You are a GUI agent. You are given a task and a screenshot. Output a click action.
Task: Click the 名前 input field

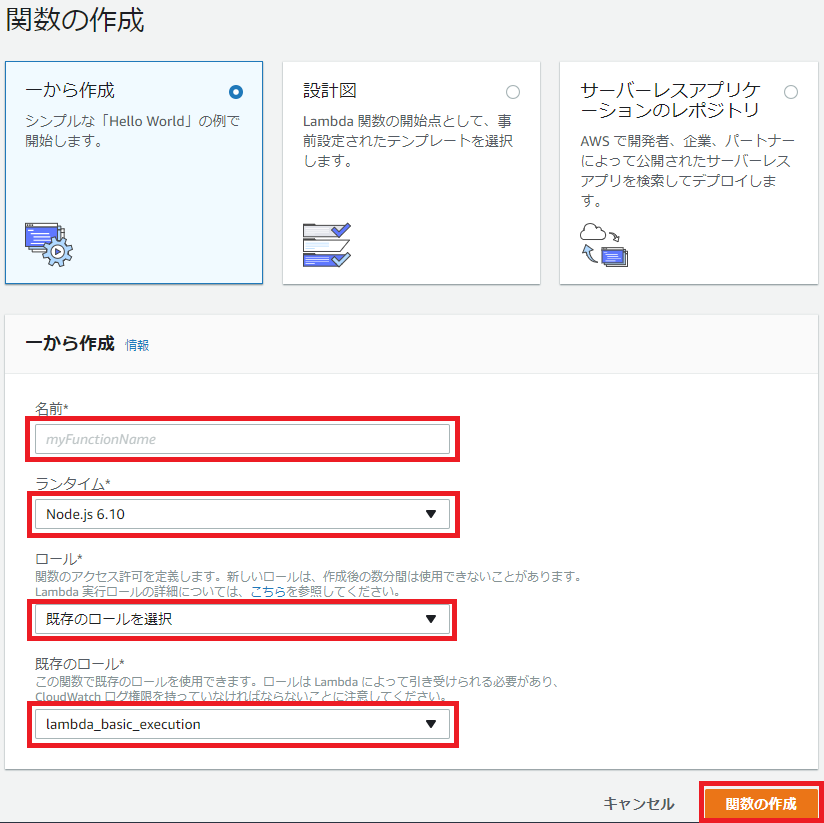(x=242, y=439)
